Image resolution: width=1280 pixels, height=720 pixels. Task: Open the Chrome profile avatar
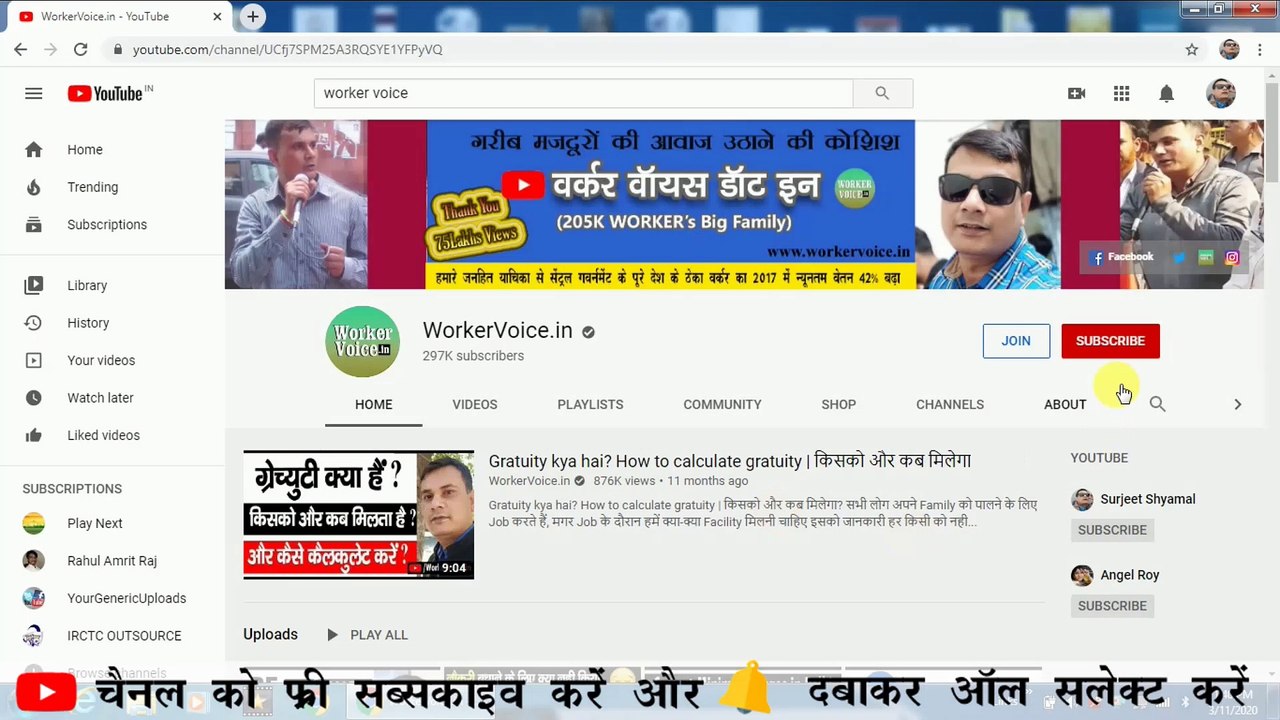[x=1230, y=49]
